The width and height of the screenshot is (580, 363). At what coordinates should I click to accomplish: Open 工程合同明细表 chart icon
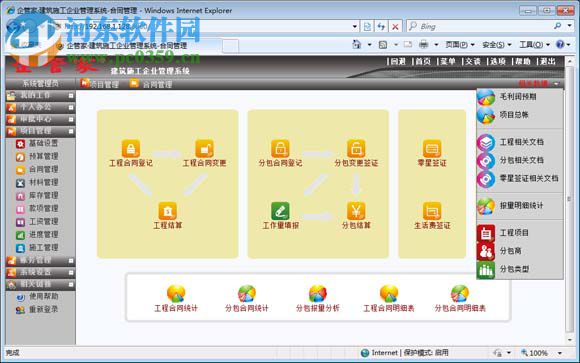pos(389,294)
